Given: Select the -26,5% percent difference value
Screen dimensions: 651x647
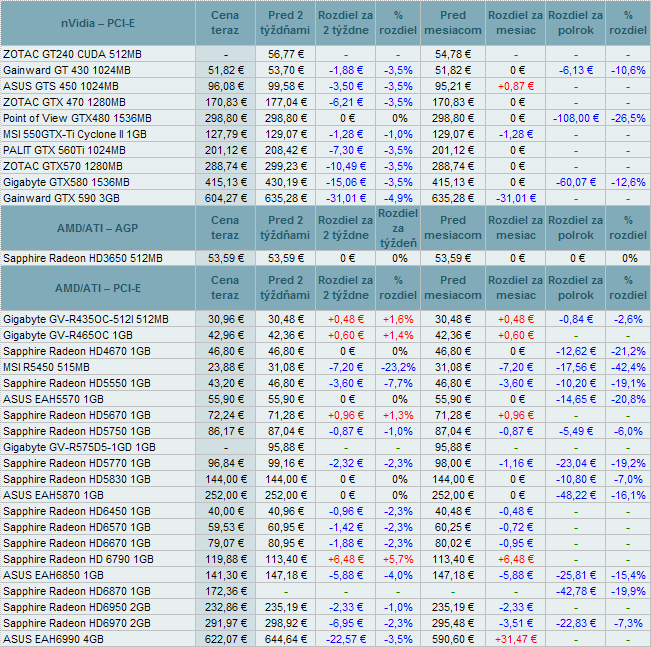Looking at the screenshot, I should click(628, 118).
